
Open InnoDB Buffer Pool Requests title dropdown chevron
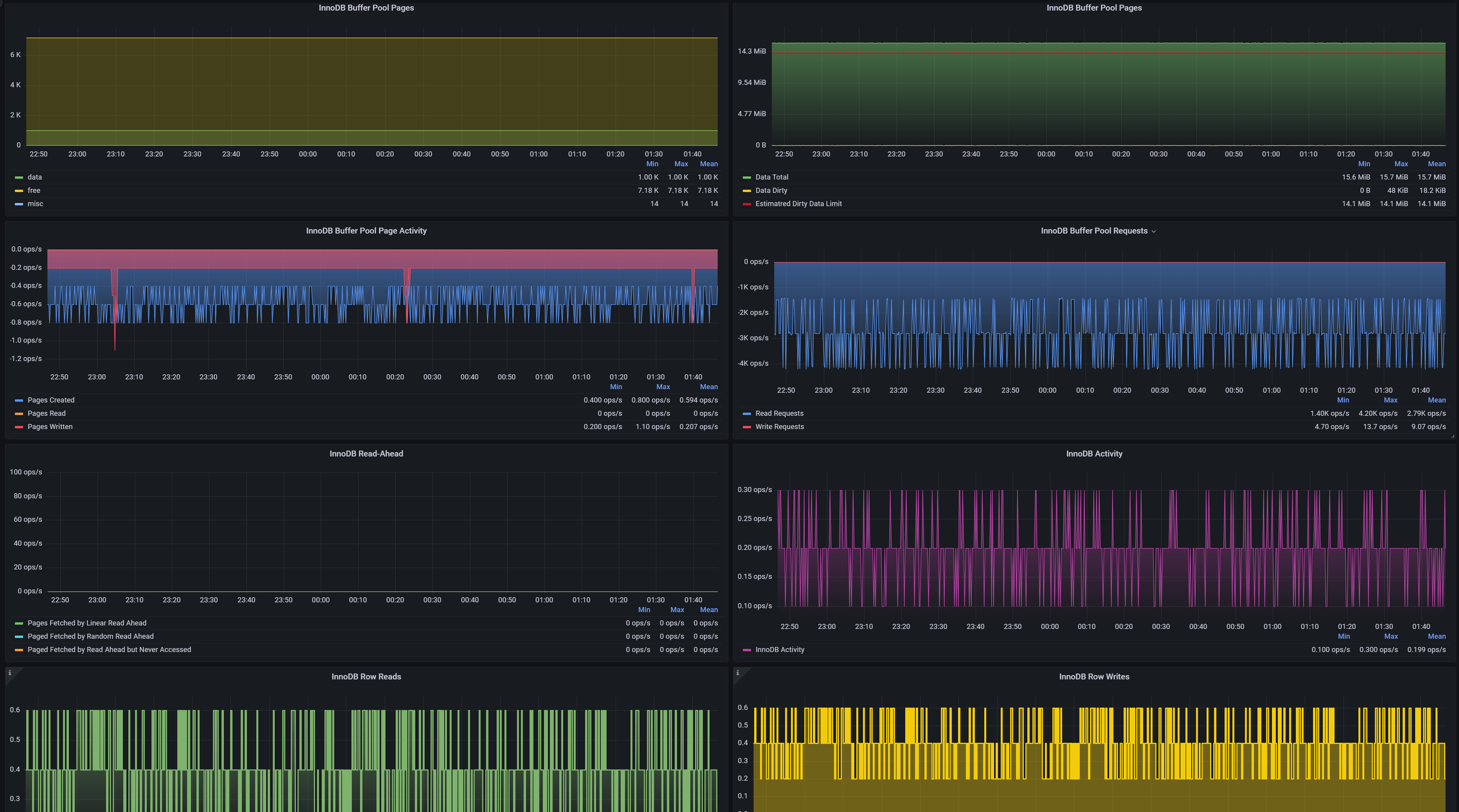click(1154, 232)
